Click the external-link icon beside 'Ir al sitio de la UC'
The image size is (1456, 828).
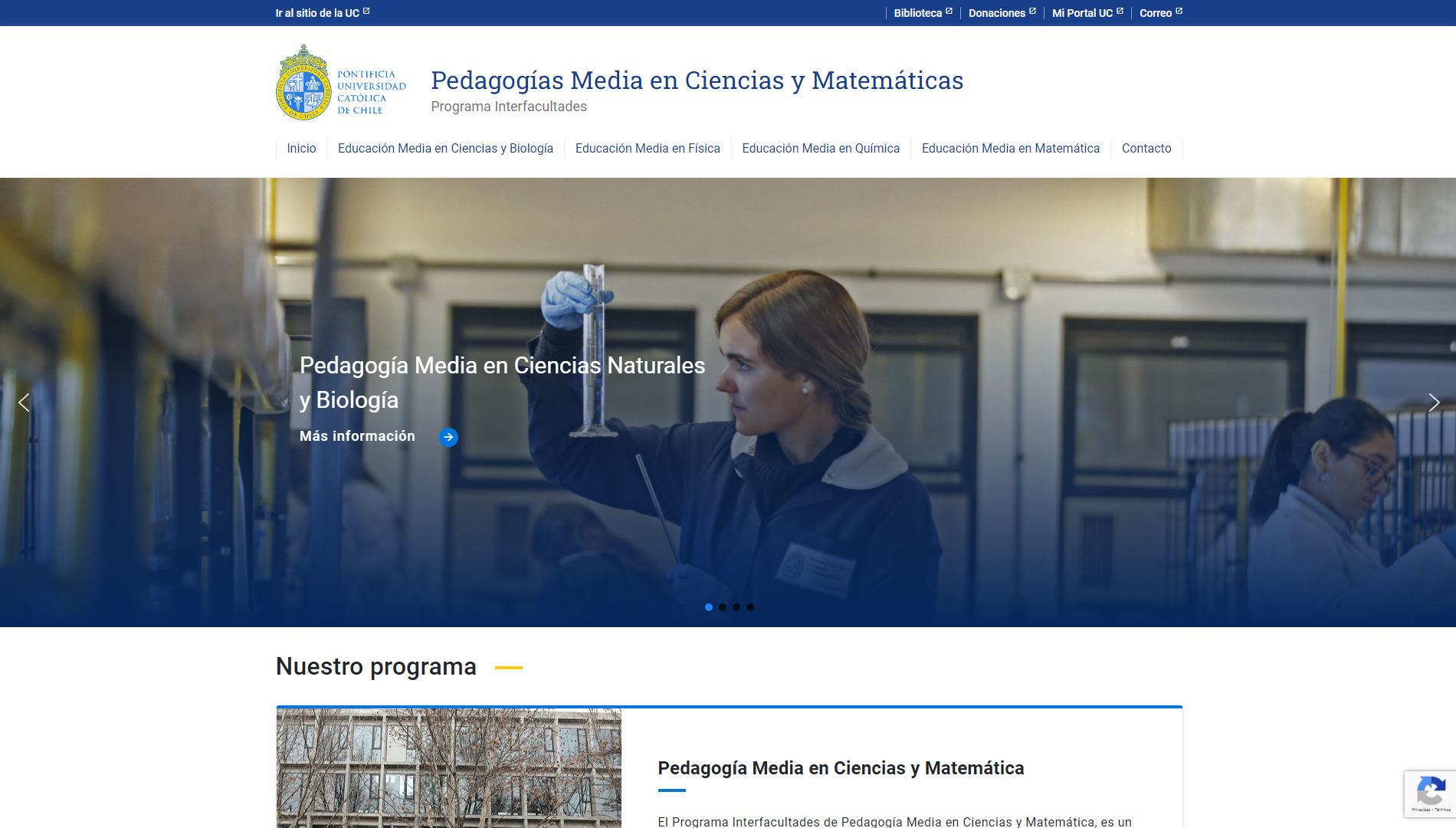click(366, 11)
